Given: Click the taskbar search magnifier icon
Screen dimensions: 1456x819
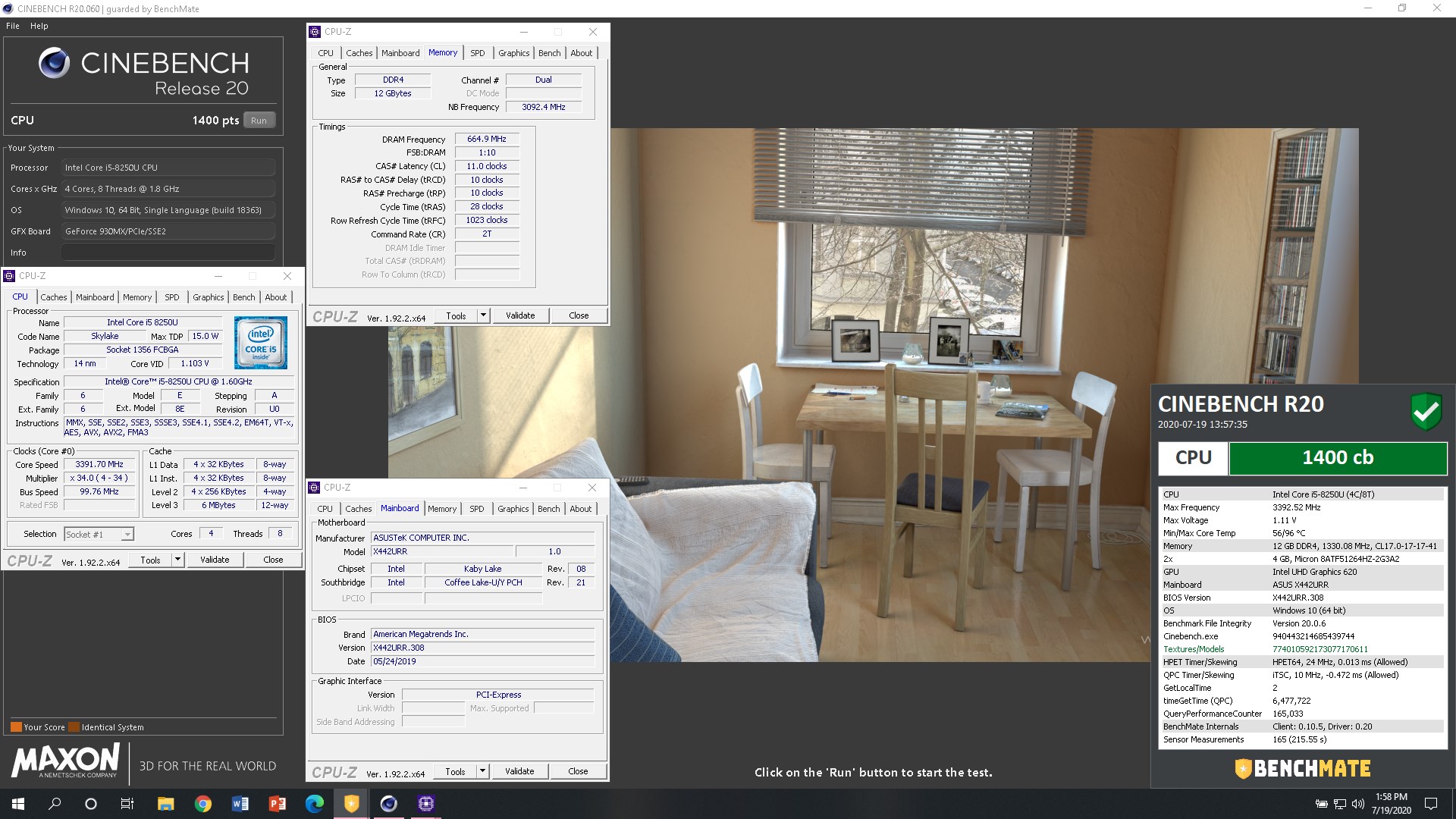Looking at the screenshot, I should (55, 804).
